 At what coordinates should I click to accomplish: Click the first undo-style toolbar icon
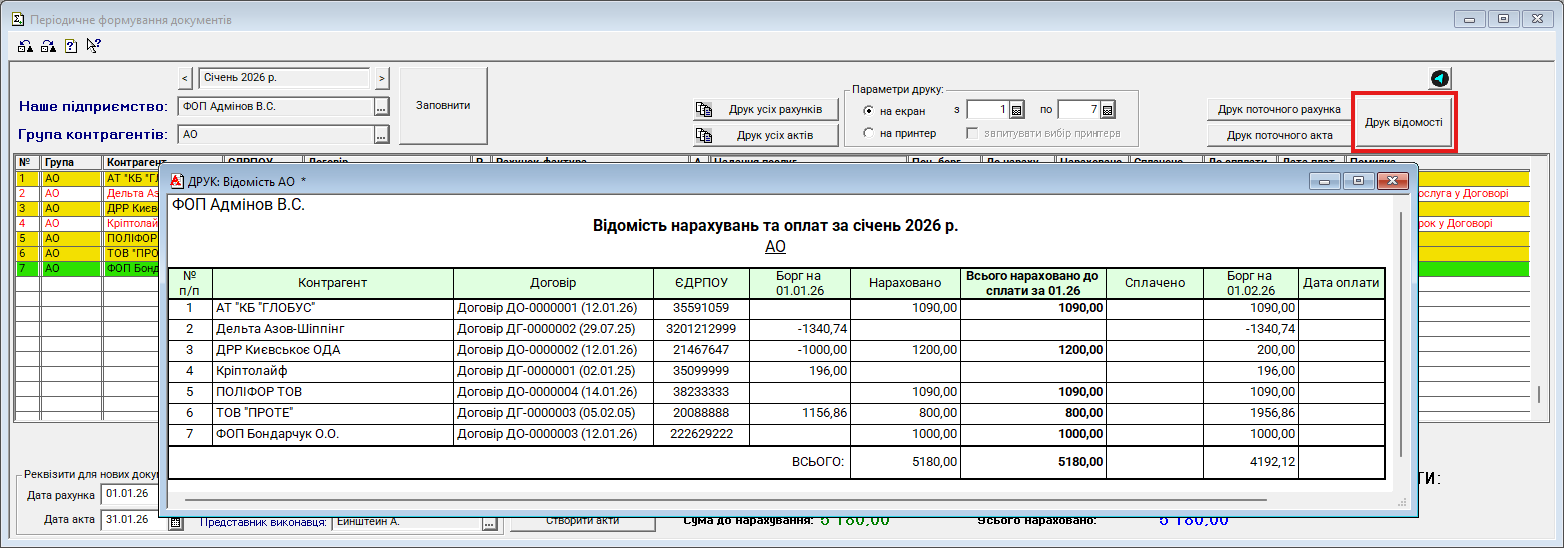tap(25, 45)
